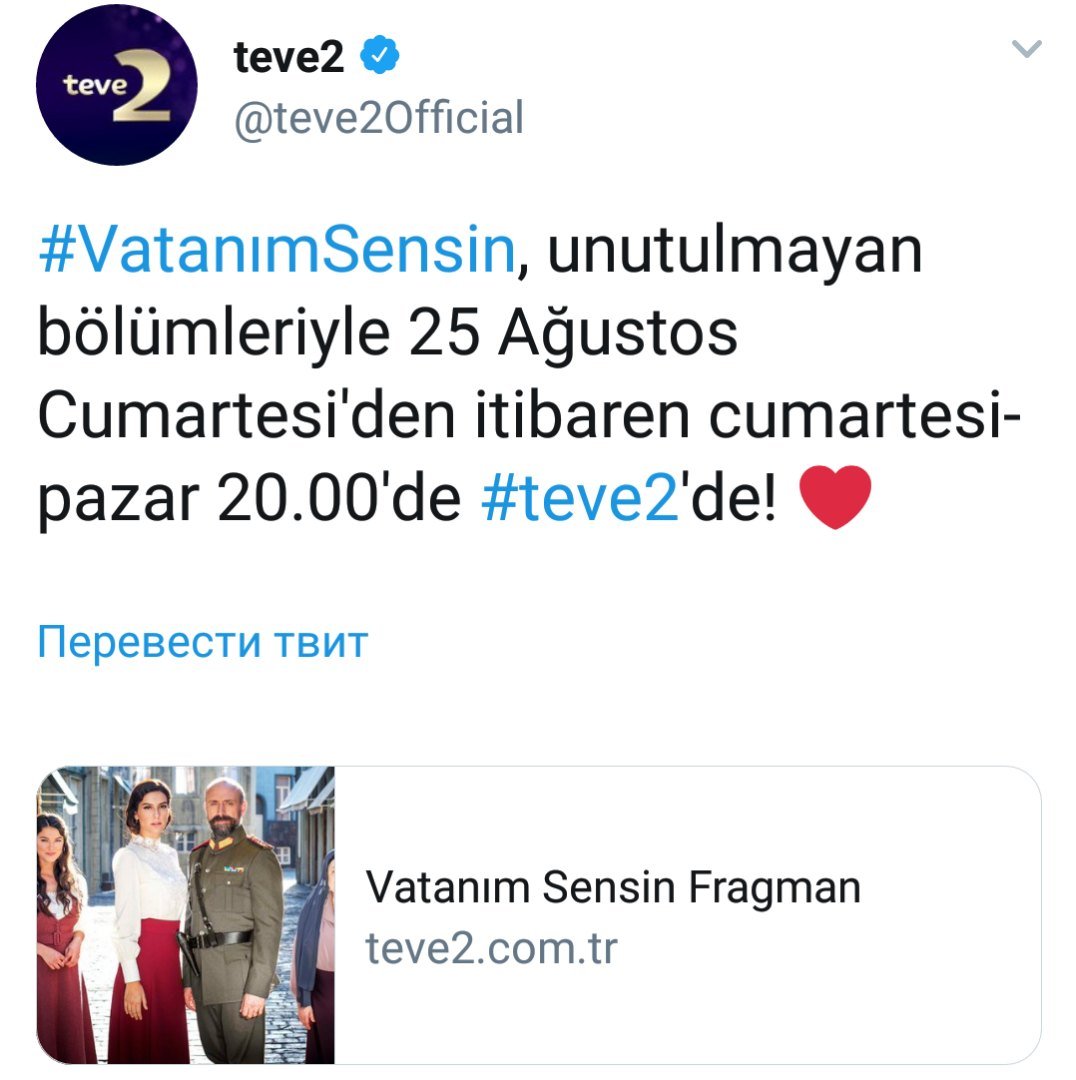Open the Vatanım Sensin card thumbnail
Screen dimensions: 1076x1080
point(185,915)
